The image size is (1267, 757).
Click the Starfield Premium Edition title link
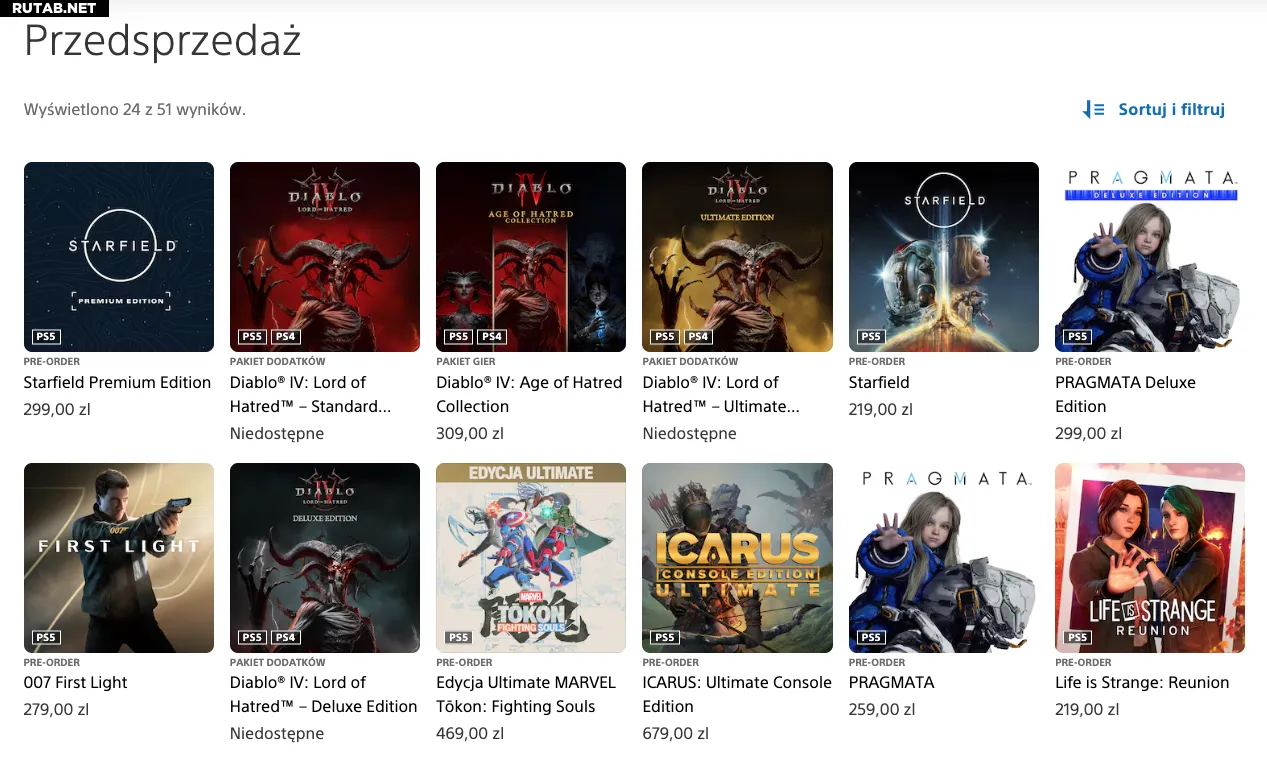click(x=117, y=383)
